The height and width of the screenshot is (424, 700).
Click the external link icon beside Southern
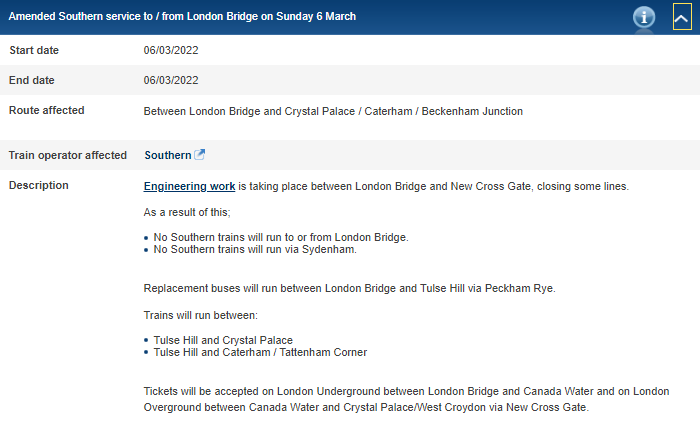(200, 155)
